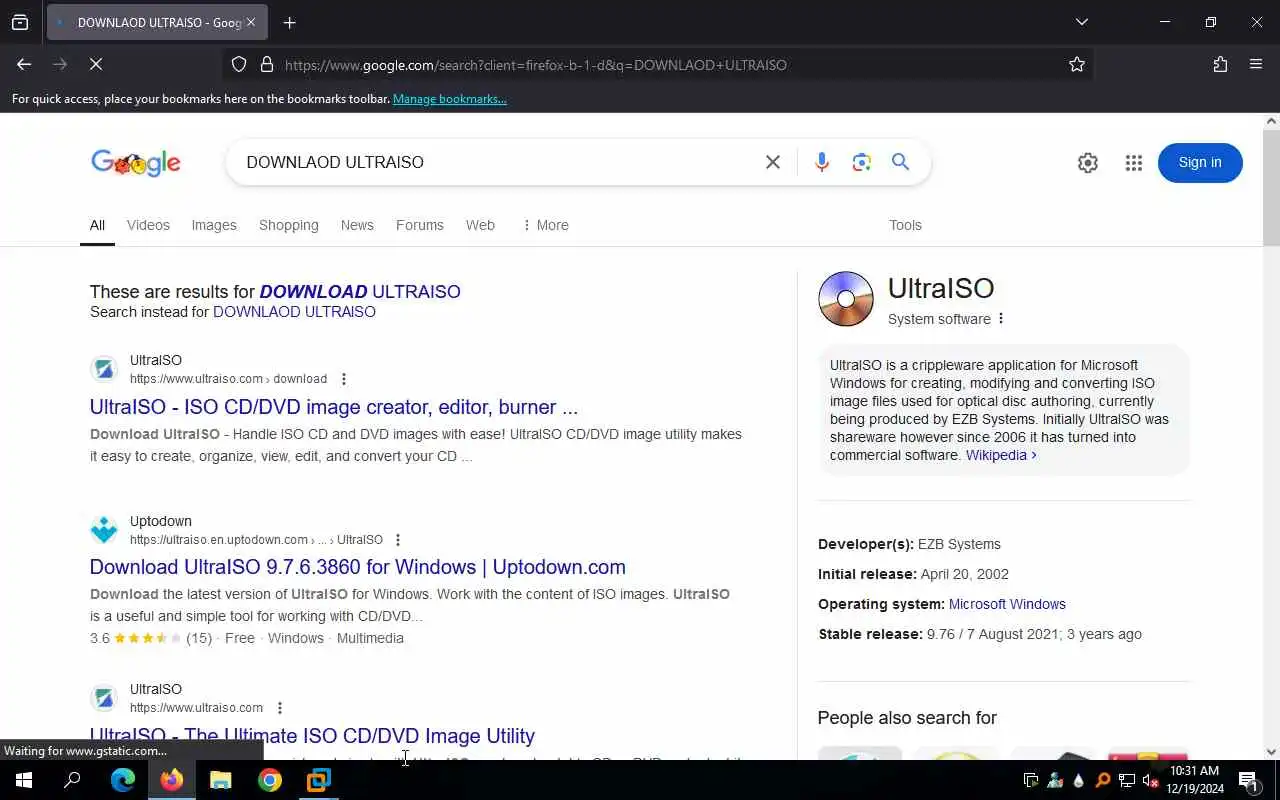Screen dimensions: 1280x800
Task: Switch to Web results tab
Action: click(x=480, y=225)
